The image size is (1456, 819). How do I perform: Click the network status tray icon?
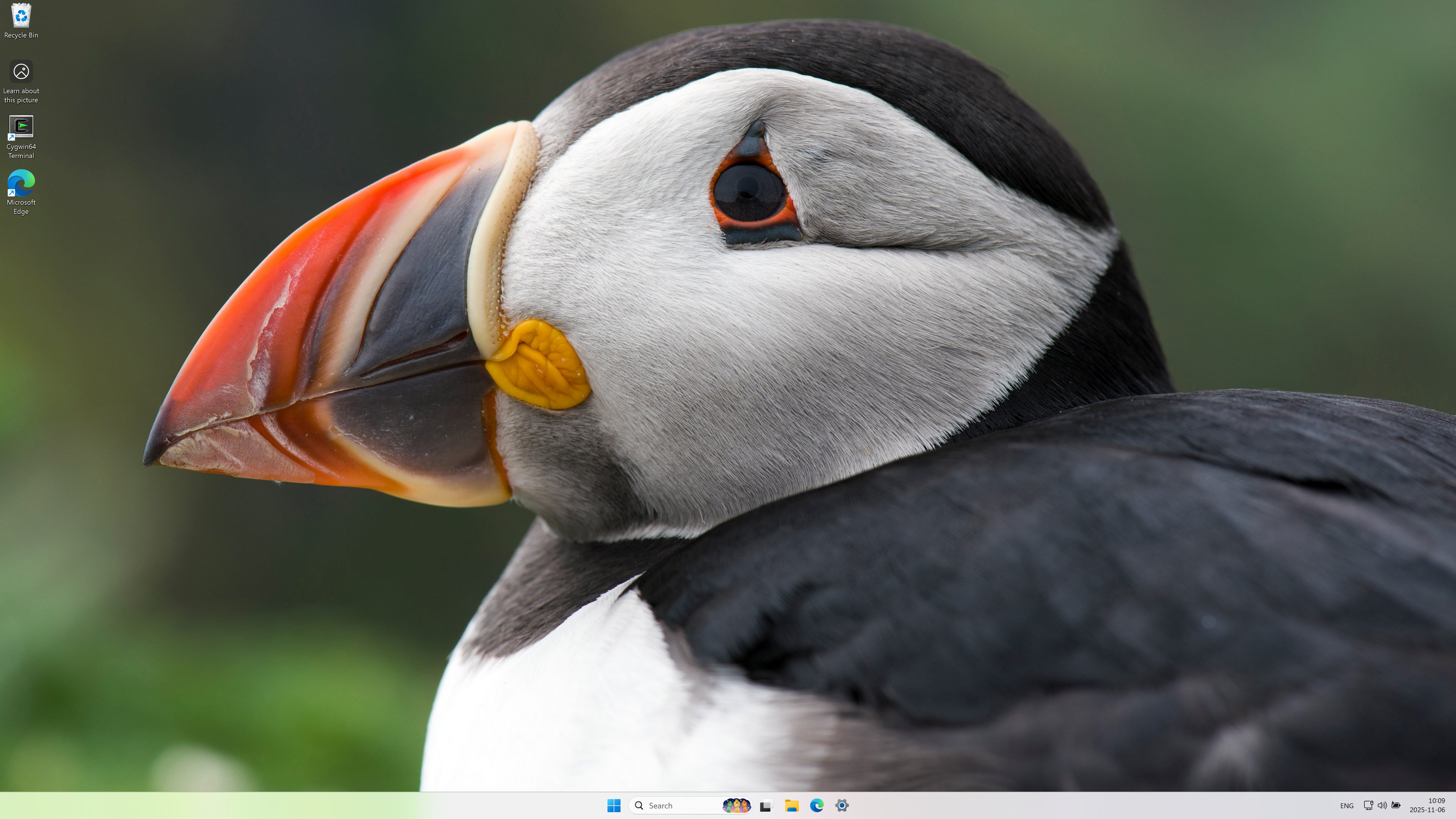1368,805
